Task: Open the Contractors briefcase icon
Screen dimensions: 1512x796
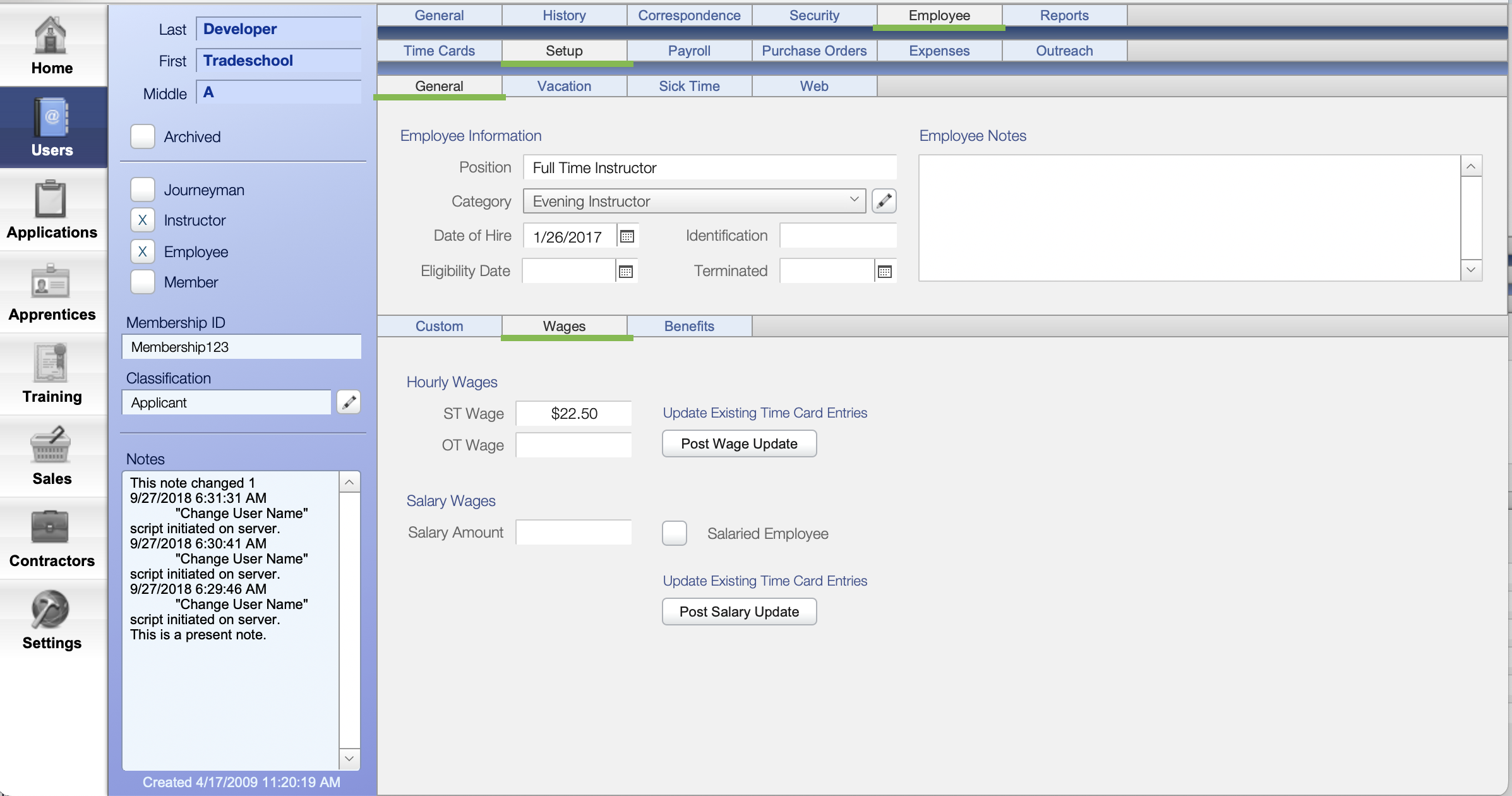Action: [x=51, y=528]
